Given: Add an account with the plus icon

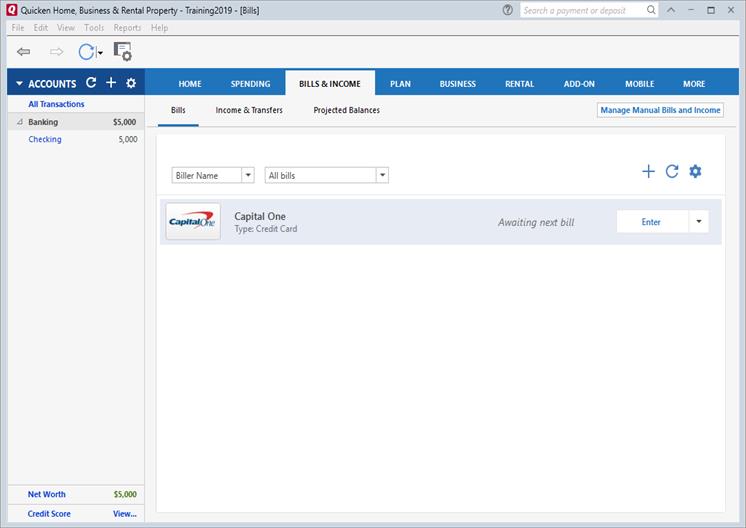Looking at the screenshot, I should pyautogui.click(x=111, y=83).
